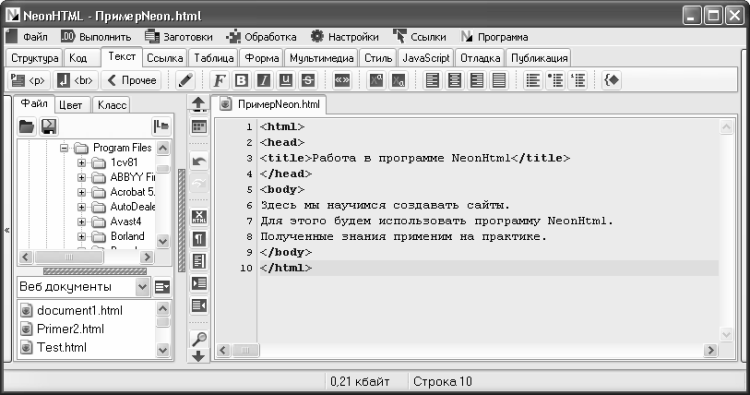Align text left icon
This screenshot has width=750, height=395.
click(x=432, y=80)
